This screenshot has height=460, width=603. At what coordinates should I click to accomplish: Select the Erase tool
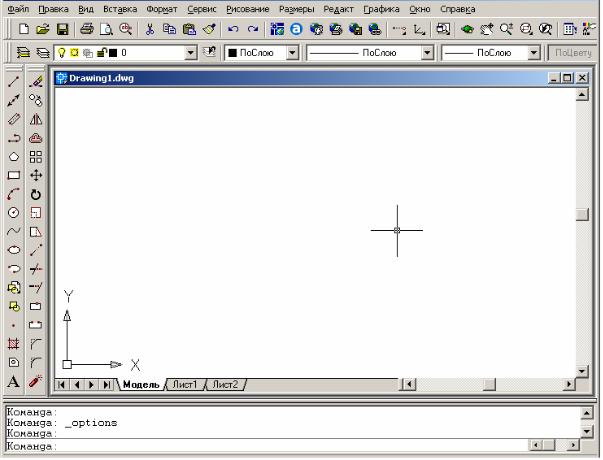36,81
